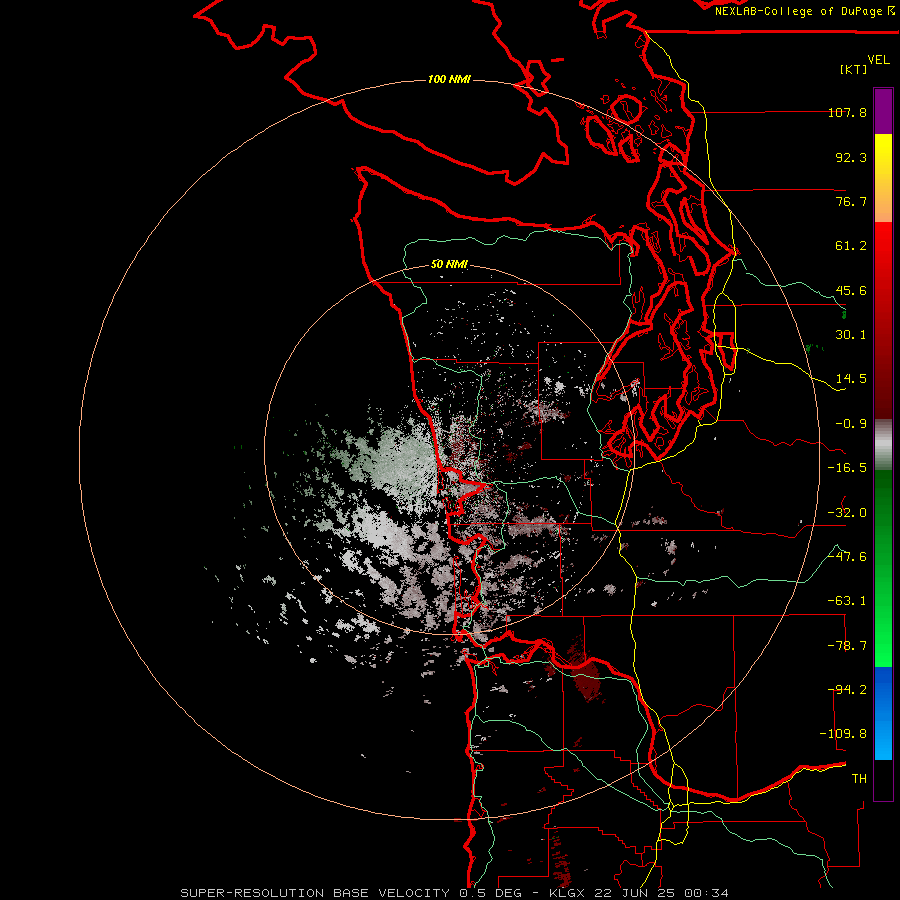
Task: Click the -47.6 velocity scale value
Action: (x=847, y=557)
